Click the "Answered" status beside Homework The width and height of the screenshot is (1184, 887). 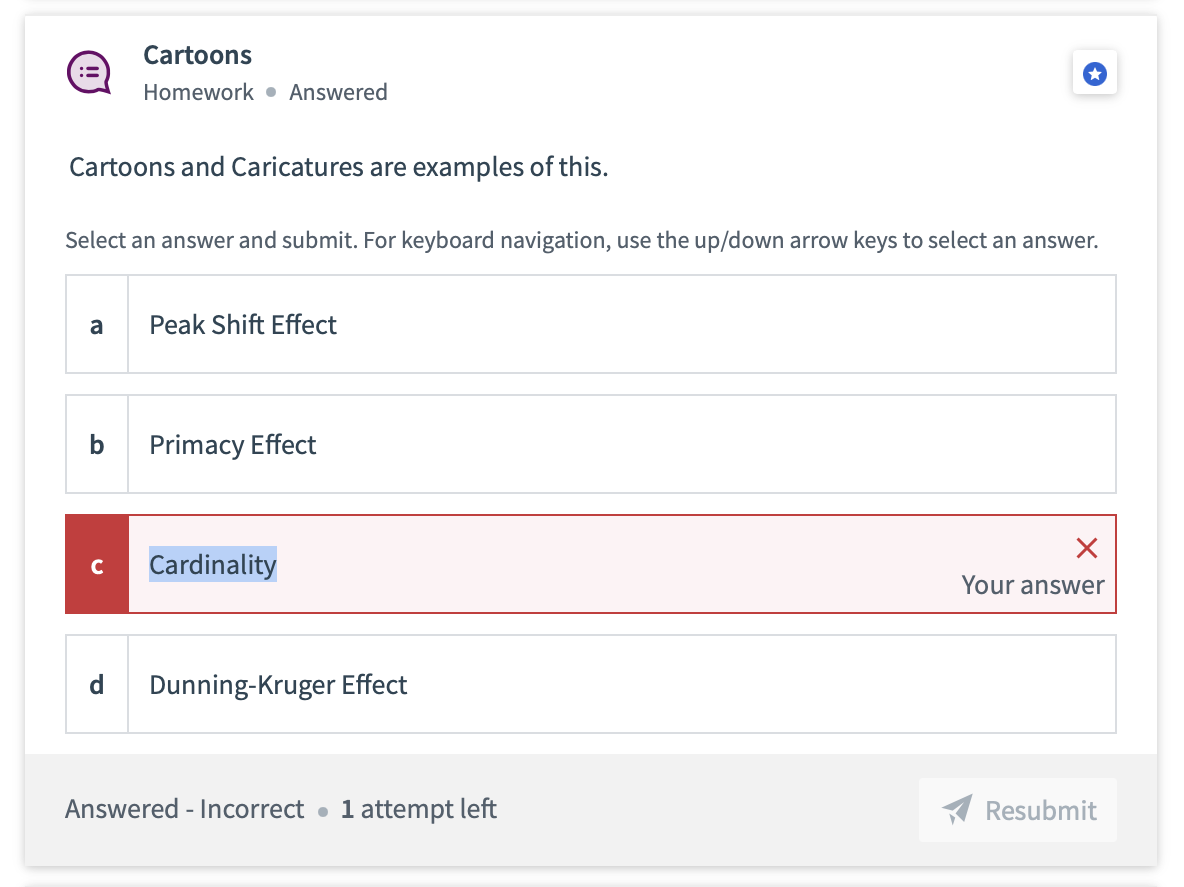pos(338,92)
